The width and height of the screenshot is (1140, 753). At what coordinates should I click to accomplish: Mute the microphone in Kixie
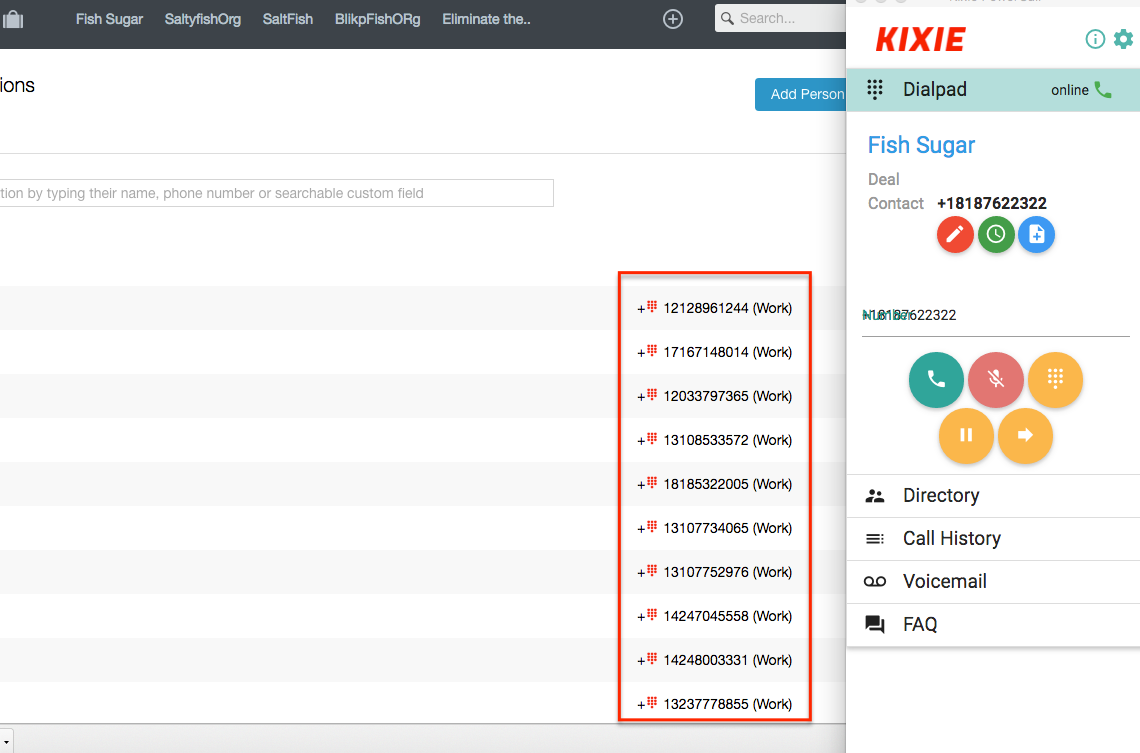click(996, 380)
